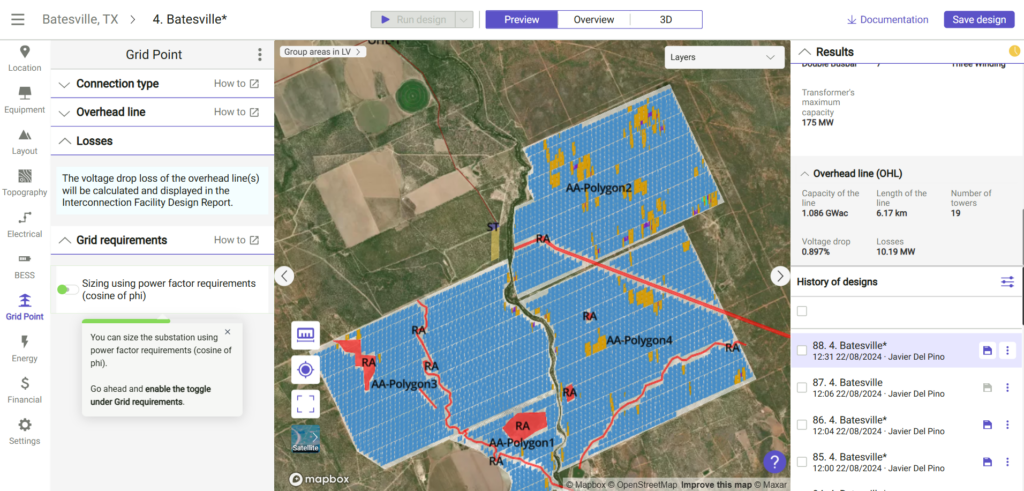Switch basemap using the Satellite thumbnail
The width and height of the screenshot is (1024, 491).
(305, 439)
